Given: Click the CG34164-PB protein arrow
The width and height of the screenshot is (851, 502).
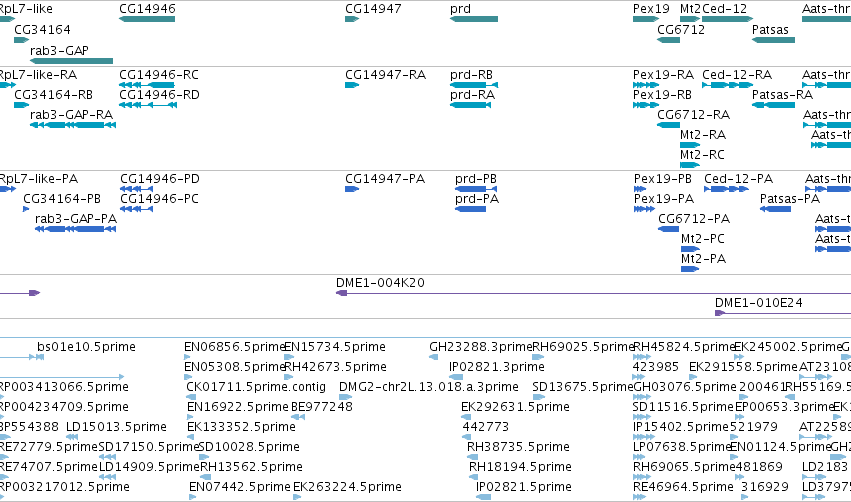Looking at the screenshot, I should pos(26,209).
